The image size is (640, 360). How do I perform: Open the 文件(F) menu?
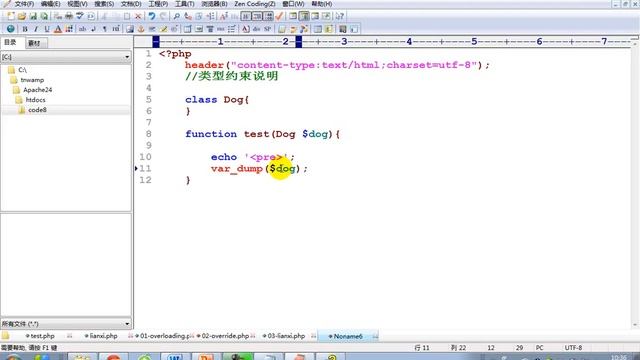(24, 4)
